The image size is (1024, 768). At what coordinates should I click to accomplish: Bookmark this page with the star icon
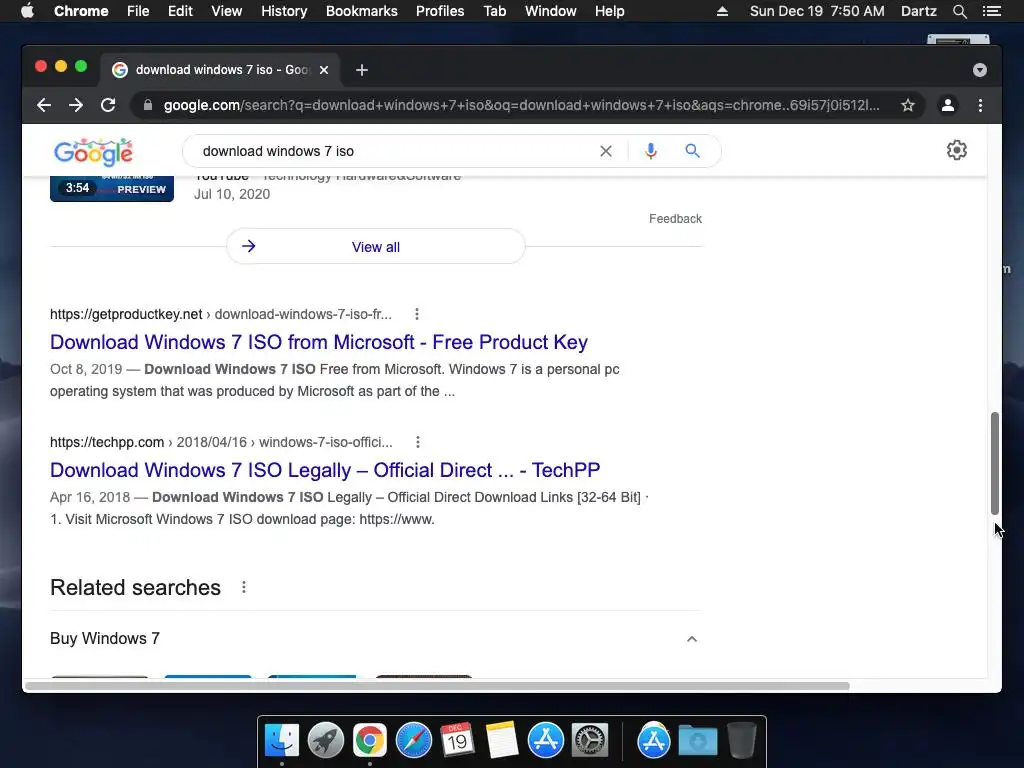908,105
